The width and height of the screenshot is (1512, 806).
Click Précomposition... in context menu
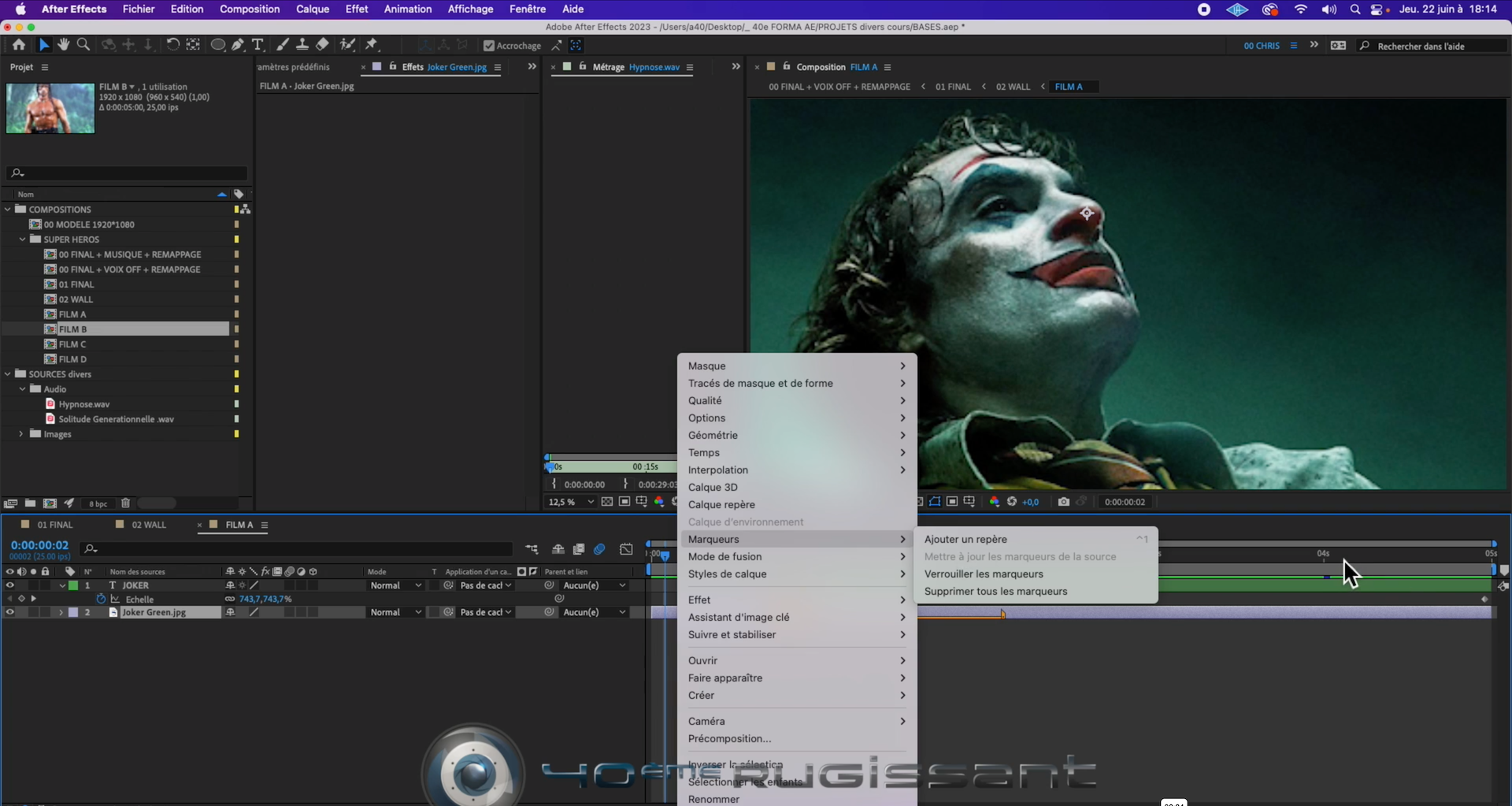(729, 738)
